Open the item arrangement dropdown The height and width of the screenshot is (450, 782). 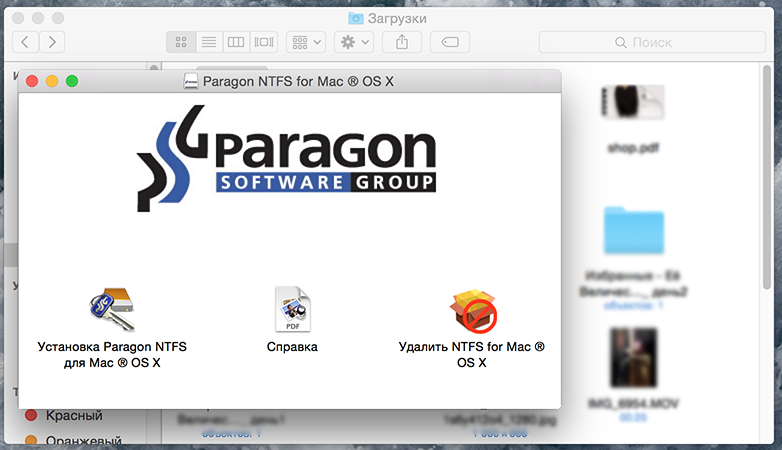pos(306,42)
